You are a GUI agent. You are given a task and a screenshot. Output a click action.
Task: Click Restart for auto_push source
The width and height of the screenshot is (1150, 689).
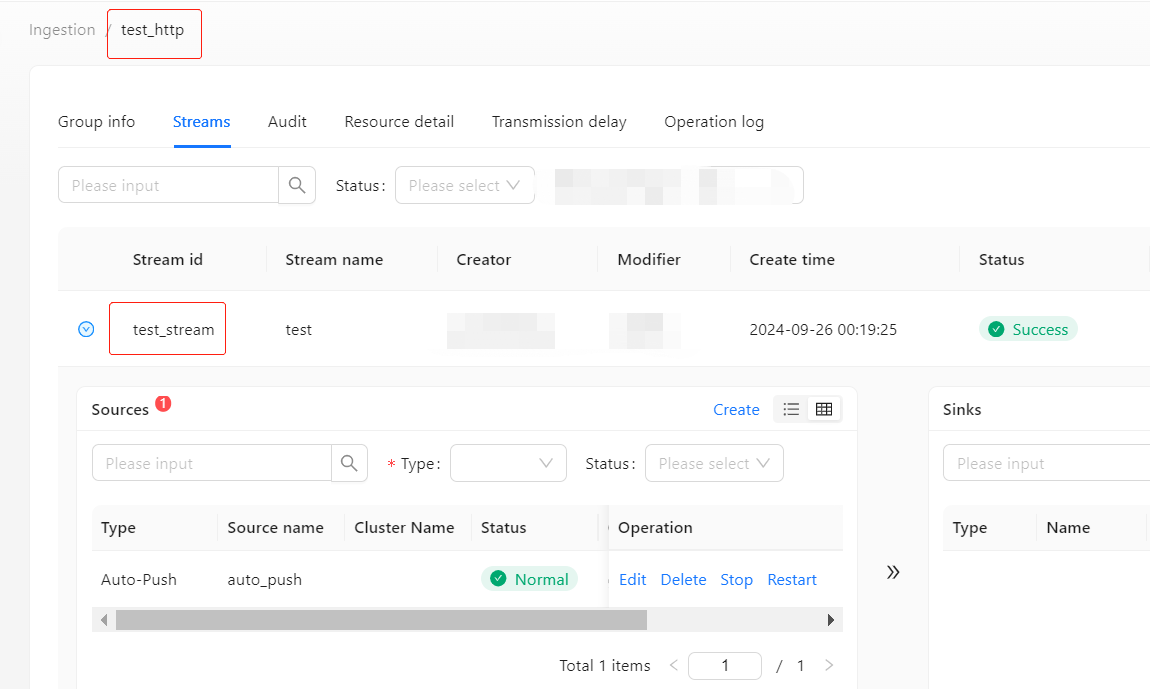(x=792, y=580)
